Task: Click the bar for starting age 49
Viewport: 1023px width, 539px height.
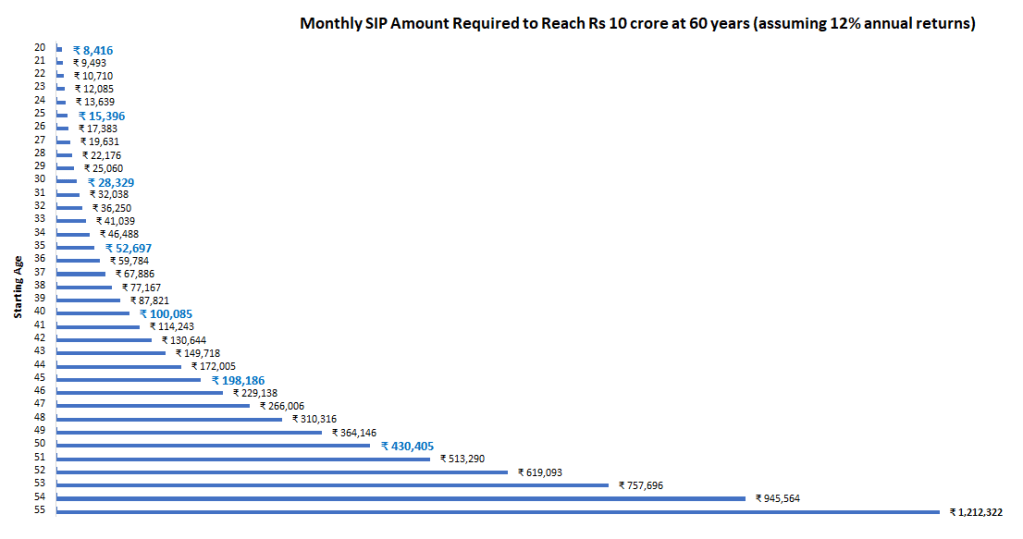Action: click(189, 432)
